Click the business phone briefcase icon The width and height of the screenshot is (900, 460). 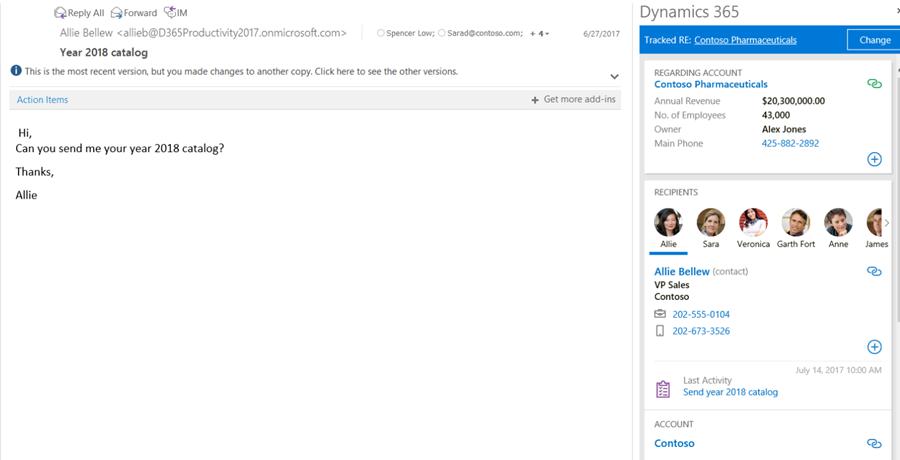point(660,314)
